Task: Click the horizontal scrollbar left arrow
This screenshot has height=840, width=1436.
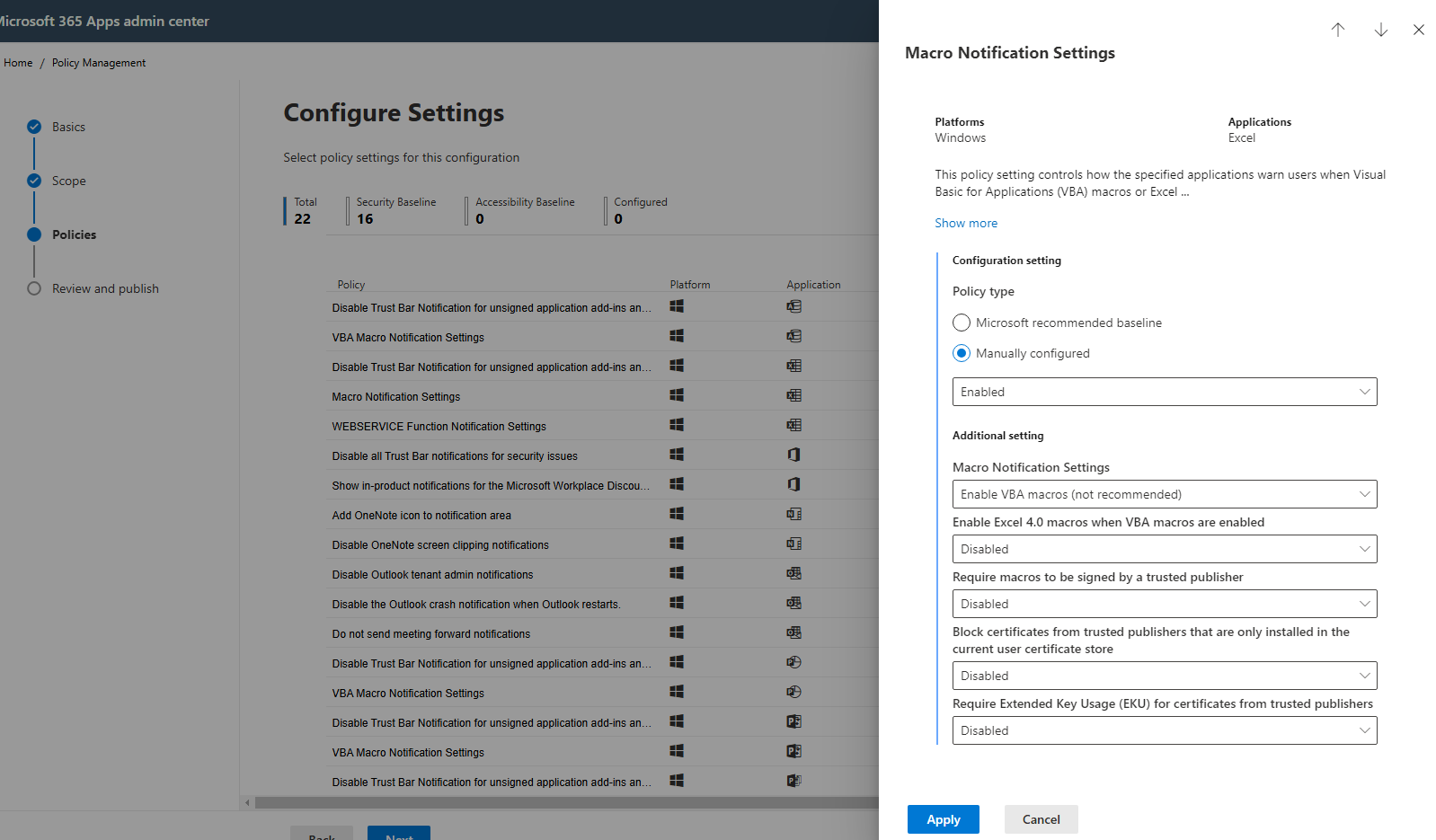Action: [248, 802]
